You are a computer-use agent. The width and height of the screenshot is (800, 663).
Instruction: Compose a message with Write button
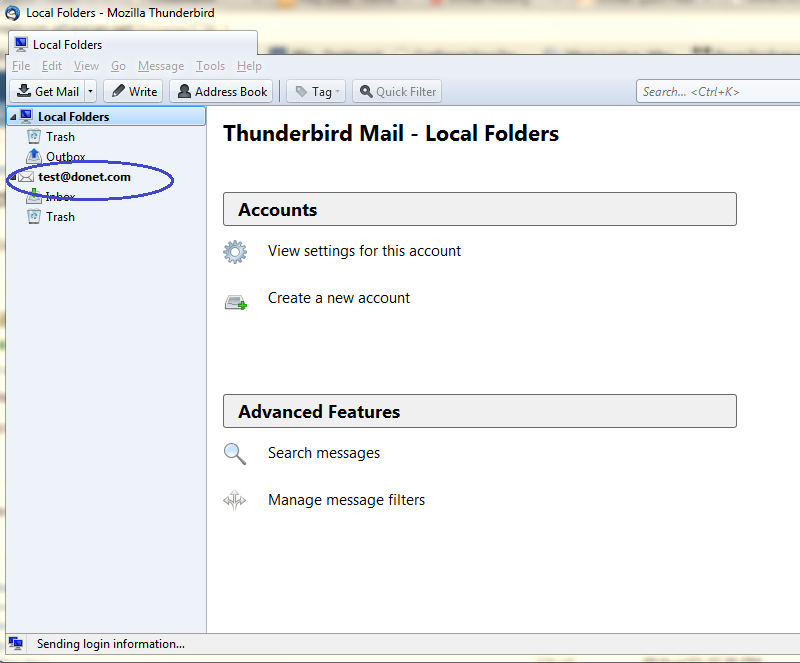(133, 91)
